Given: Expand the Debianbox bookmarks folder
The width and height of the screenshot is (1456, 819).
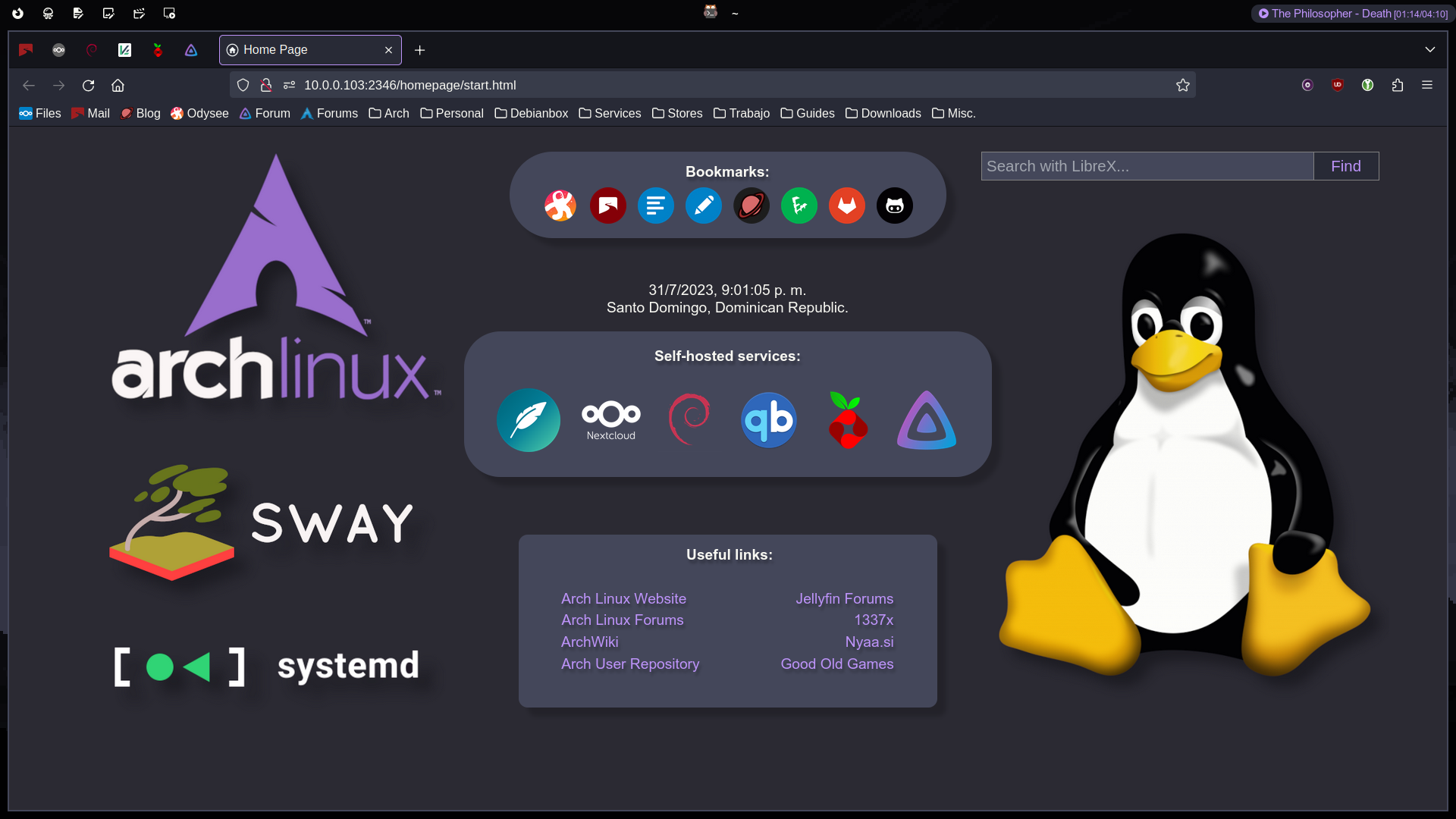Looking at the screenshot, I should [x=532, y=113].
